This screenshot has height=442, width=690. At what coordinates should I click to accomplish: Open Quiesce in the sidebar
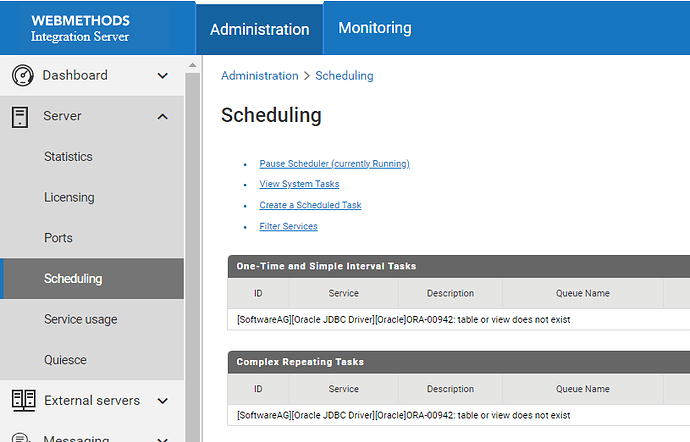pyautogui.click(x=65, y=360)
